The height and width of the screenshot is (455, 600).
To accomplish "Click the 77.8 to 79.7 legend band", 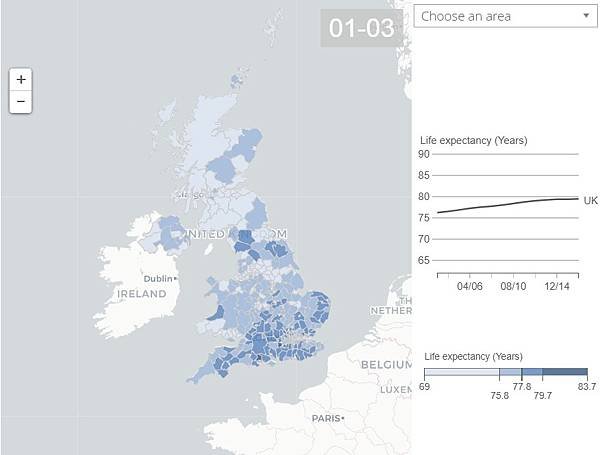I will tap(532, 372).
